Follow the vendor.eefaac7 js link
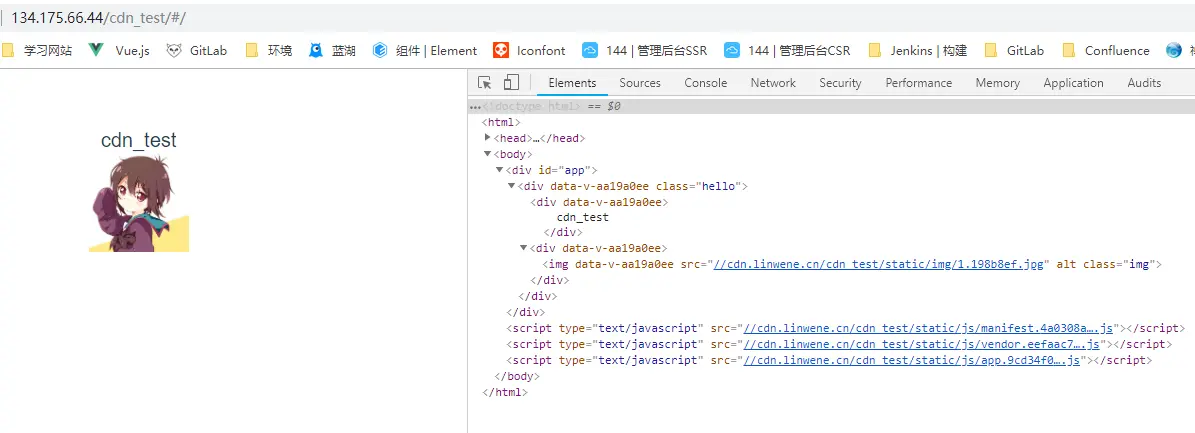Screen dimensions: 1195x433 (921, 345)
